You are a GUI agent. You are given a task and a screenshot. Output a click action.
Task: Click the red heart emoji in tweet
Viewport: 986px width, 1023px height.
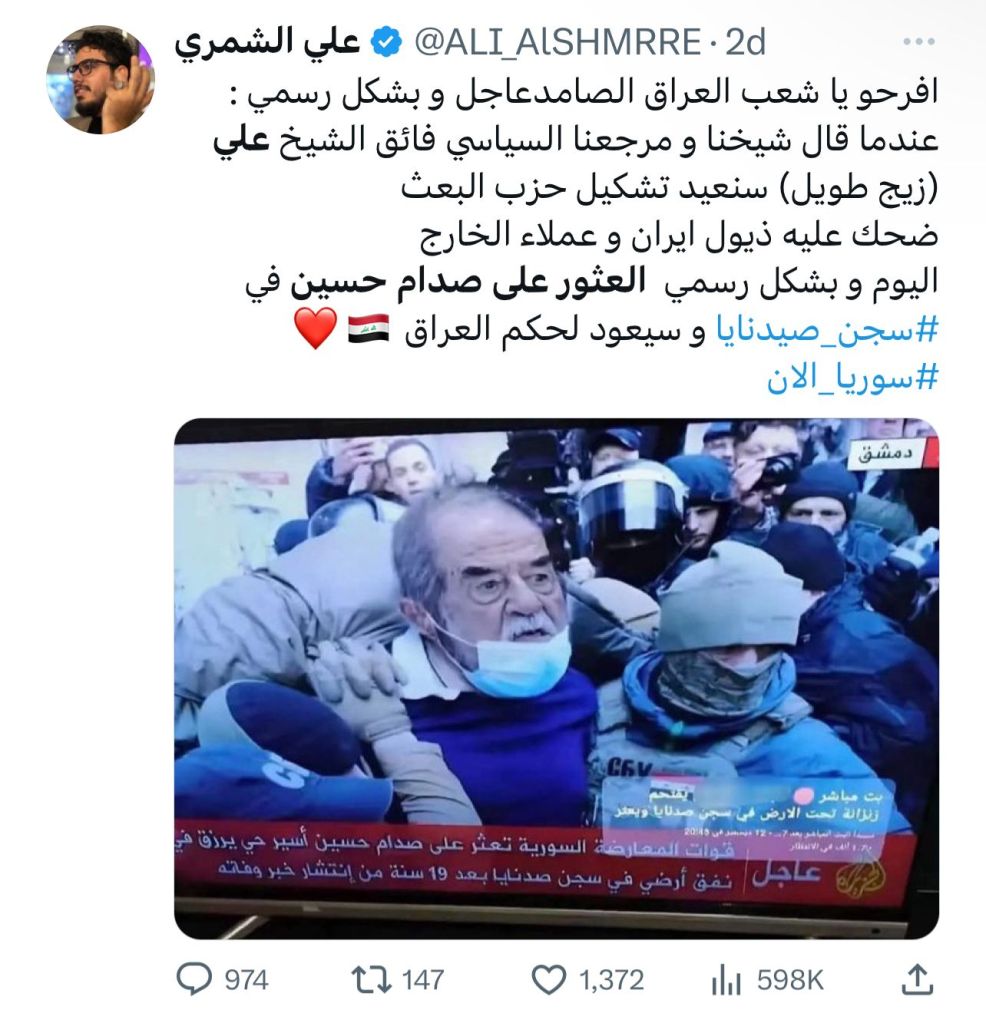(316, 328)
